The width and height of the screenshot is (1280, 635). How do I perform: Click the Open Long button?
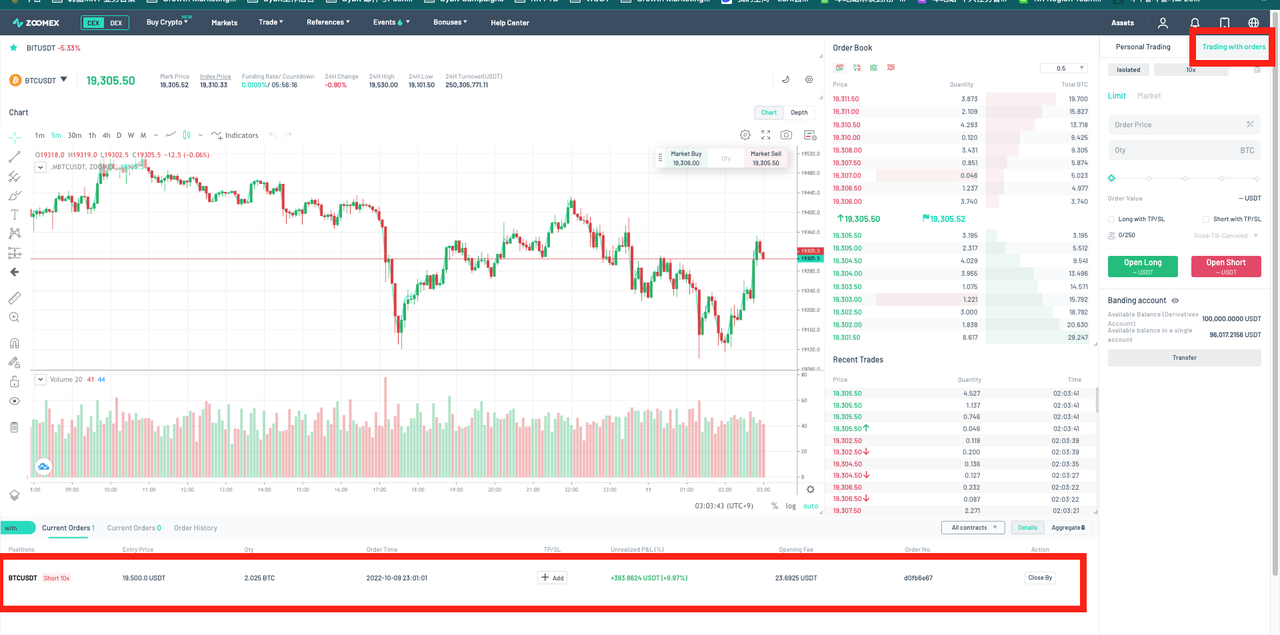pyautogui.click(x=1141, y=267)
